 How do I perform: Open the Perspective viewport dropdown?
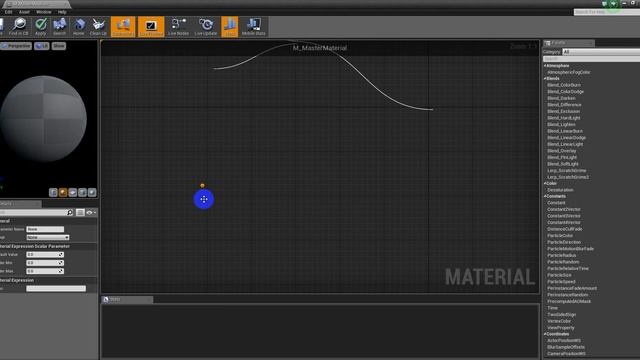point(16,46)
